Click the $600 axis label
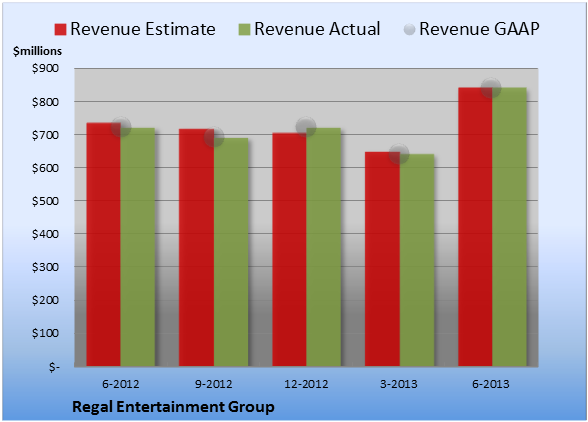The image size is (588, 422). (x=45, y=168)
